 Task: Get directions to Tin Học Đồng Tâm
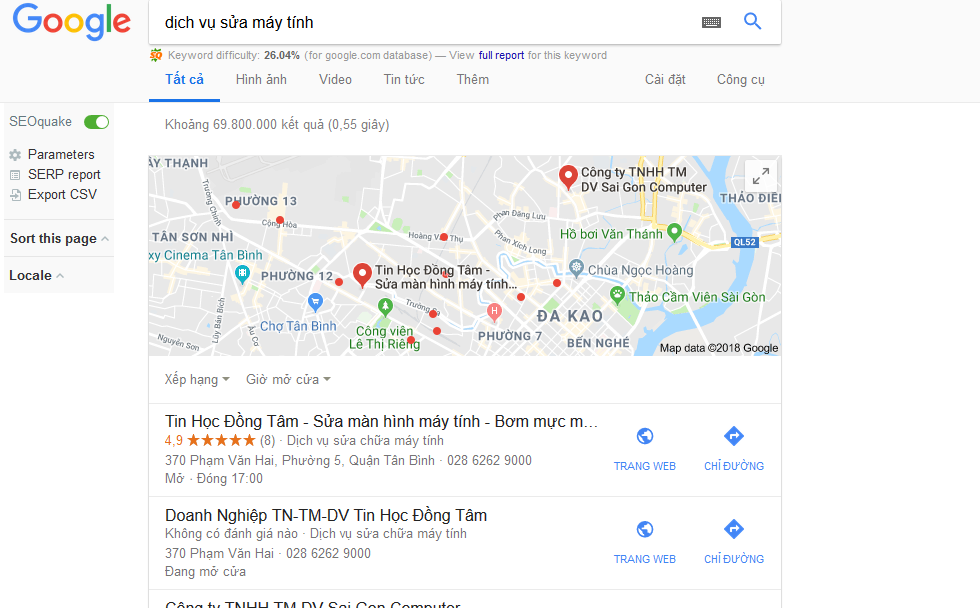734,436
